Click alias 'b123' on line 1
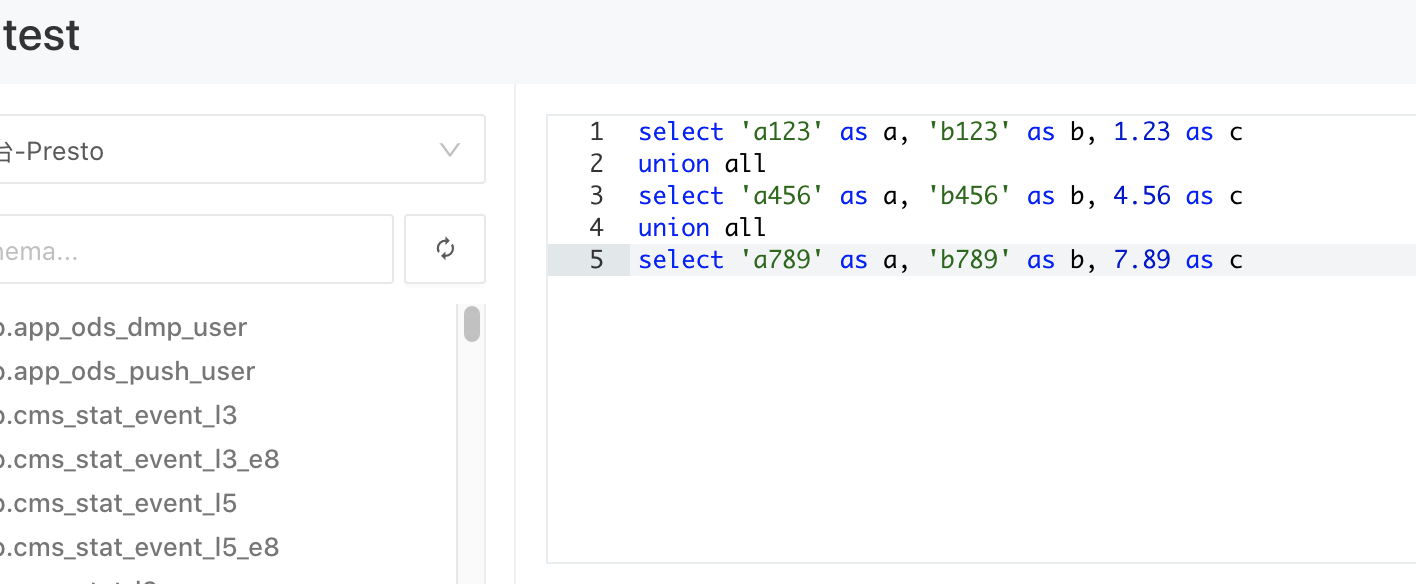 pos(968,131)
